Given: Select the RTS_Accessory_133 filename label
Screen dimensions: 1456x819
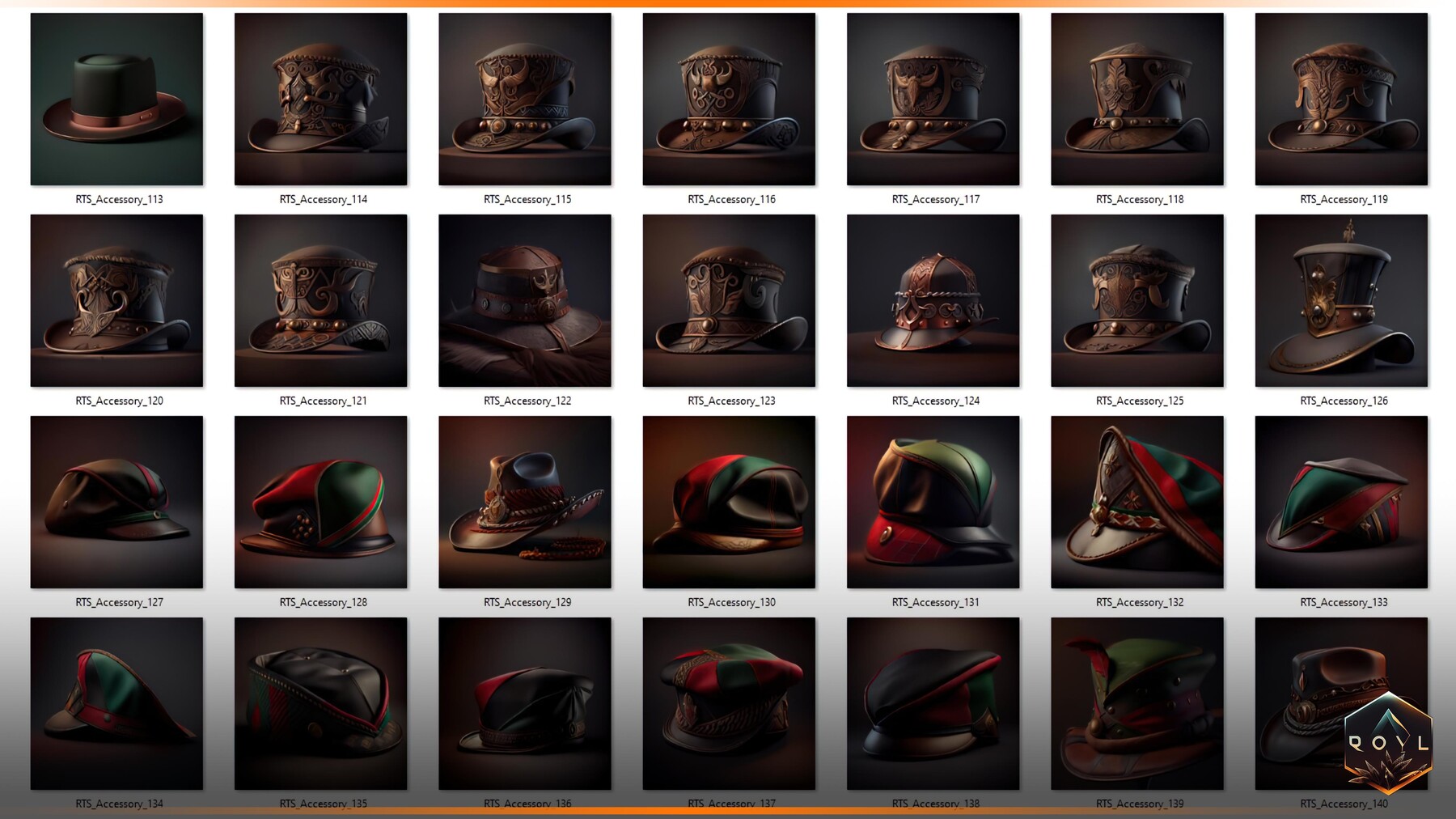Looking at the screenshot, I should (1342, 602).
